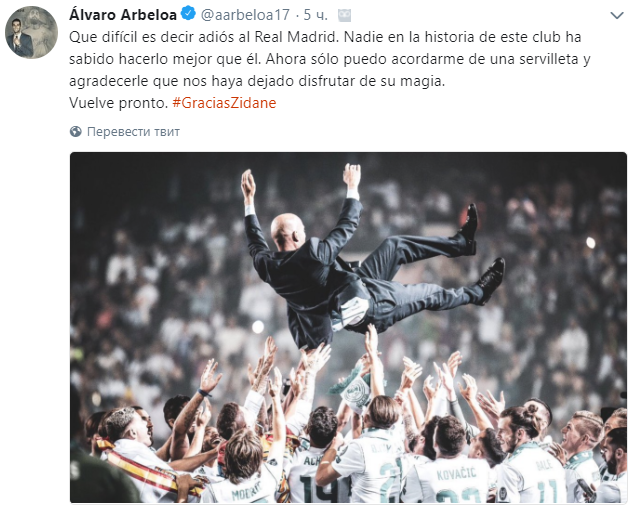Click the text line mentioning 'servilleta'
Image resolution: width=636 pixels, height=510 pixels.
pos(329,59)
